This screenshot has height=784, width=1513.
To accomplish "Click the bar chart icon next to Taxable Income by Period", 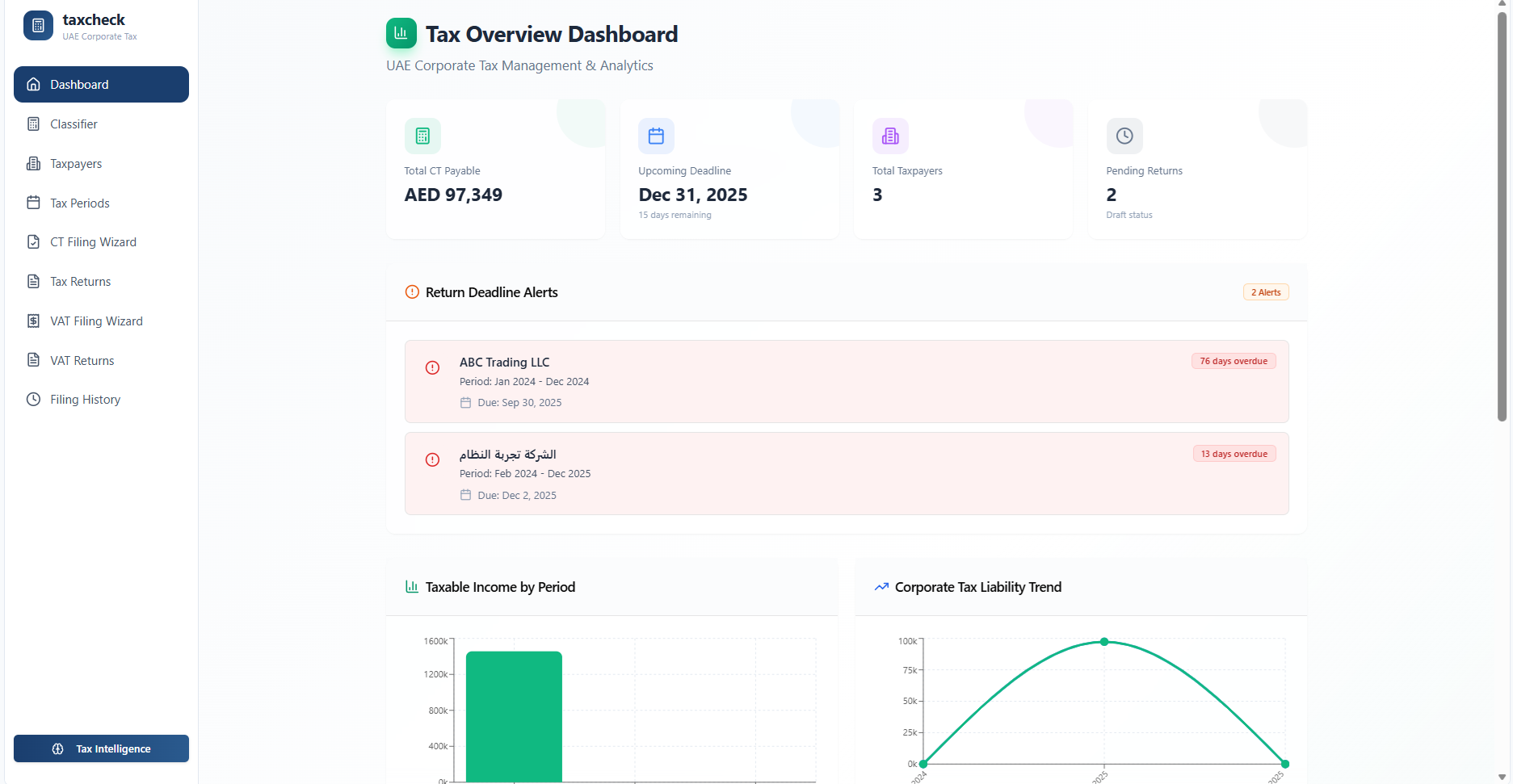I will (x=412, y=586).
